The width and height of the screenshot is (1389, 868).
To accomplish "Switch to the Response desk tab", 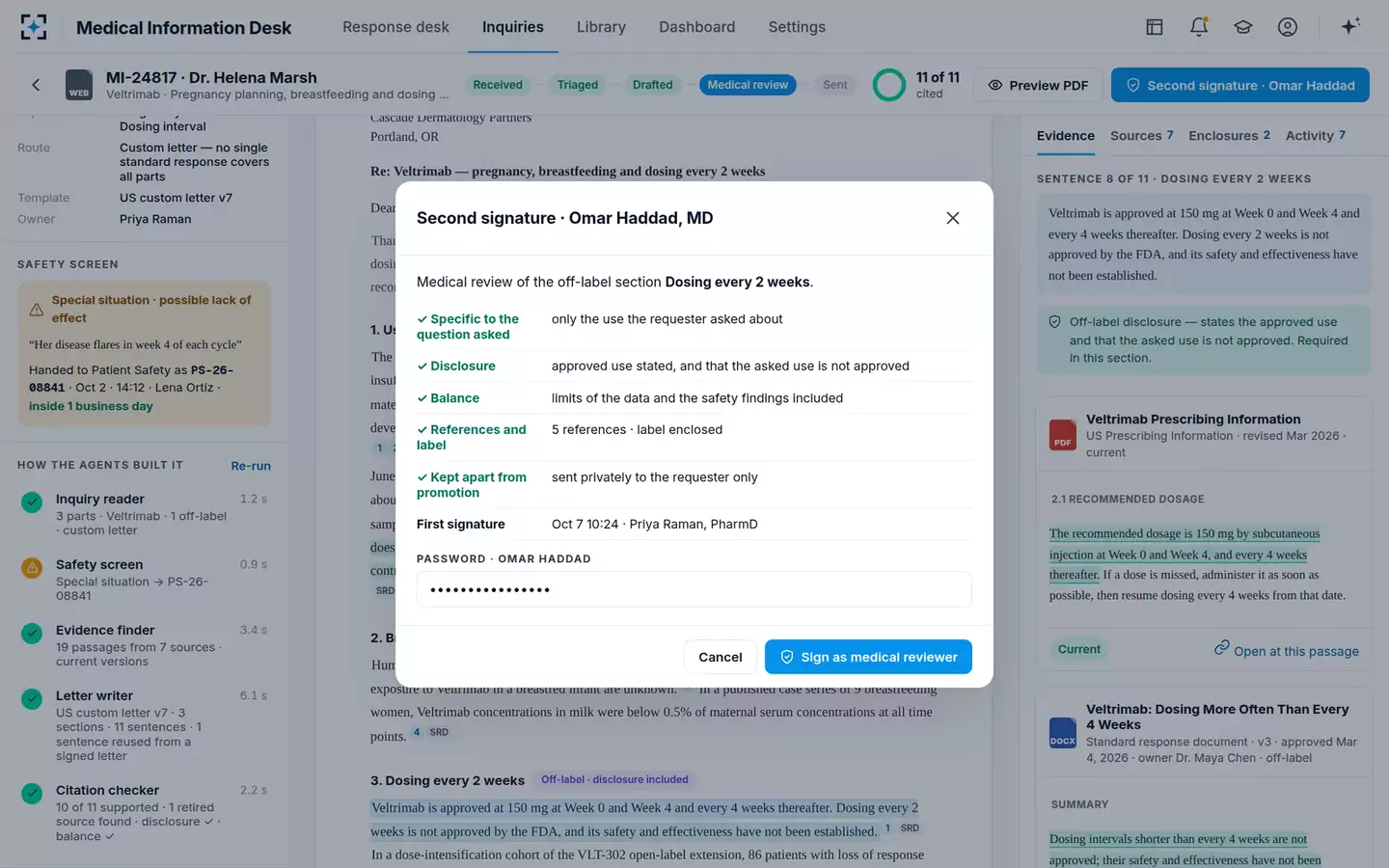I will tap(395, 27).
